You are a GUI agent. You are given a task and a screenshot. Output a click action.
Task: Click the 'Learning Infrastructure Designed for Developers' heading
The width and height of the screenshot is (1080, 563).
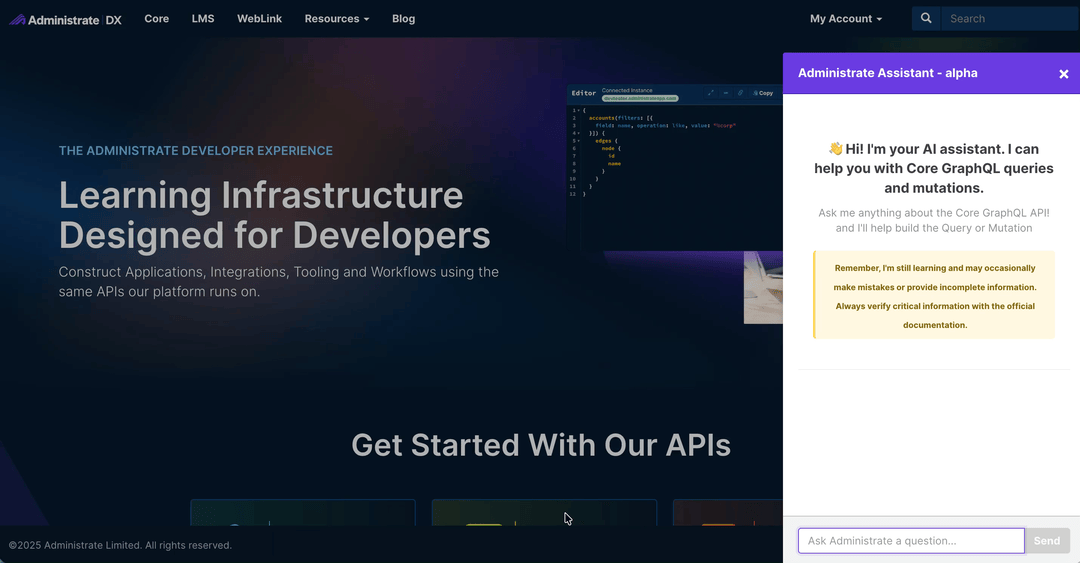tap(274, 215)
